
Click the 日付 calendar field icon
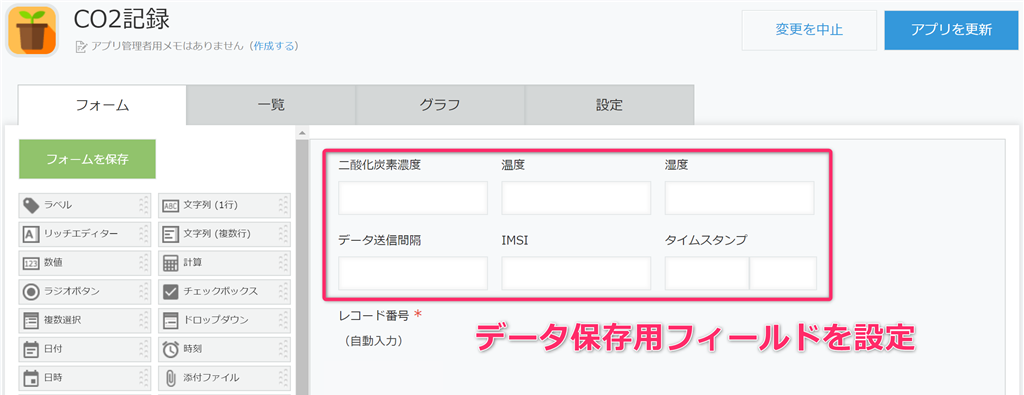tap(31, 349)
